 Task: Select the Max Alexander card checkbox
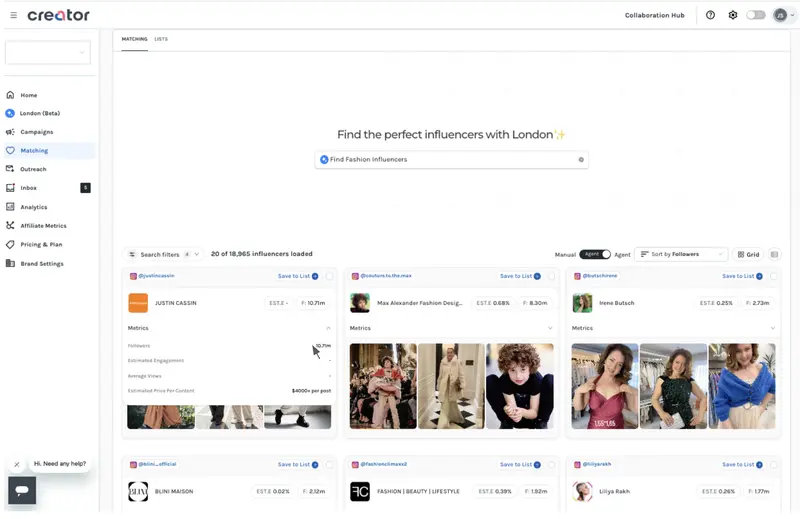tap(552, 276)
